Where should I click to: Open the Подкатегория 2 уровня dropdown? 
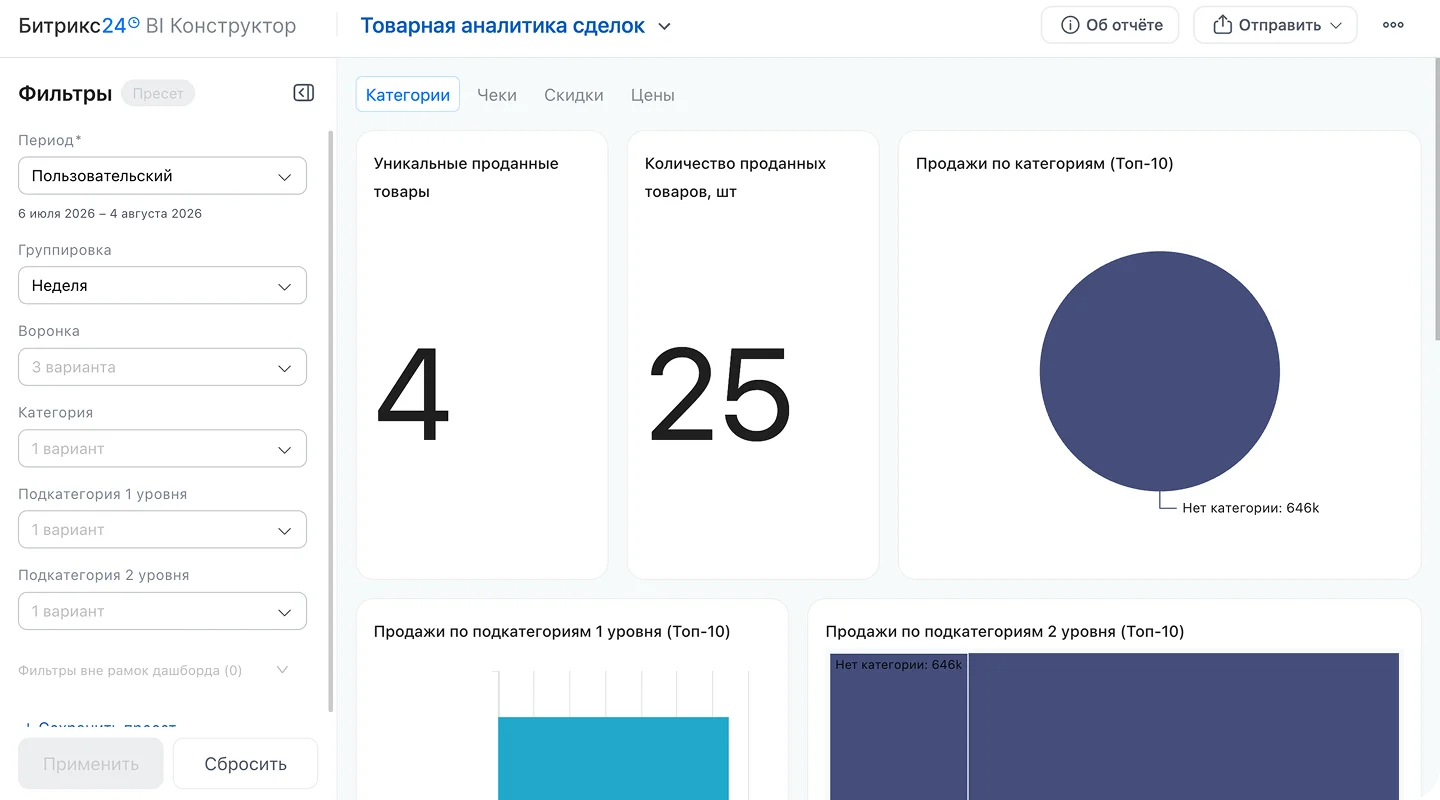(162, 611)
